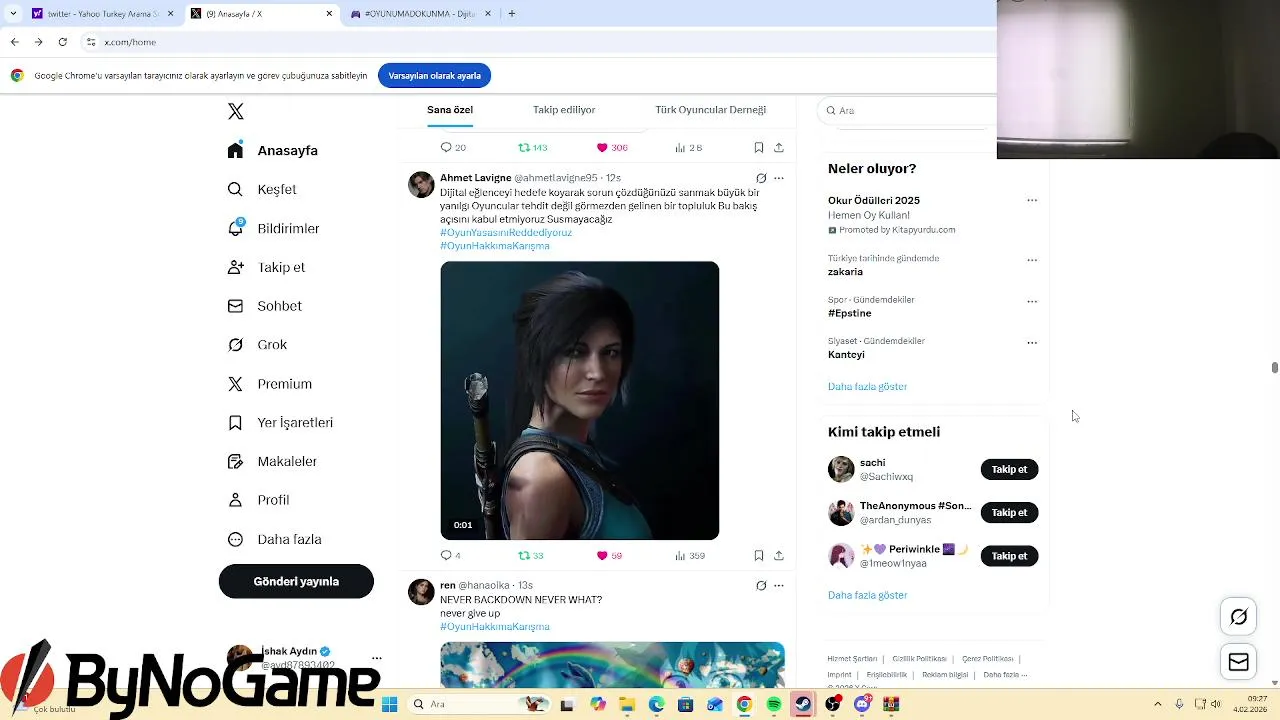This screenshot has height=720, width=1280.
Task: Open Bildirimler notifications
Action: coord(273,228)
